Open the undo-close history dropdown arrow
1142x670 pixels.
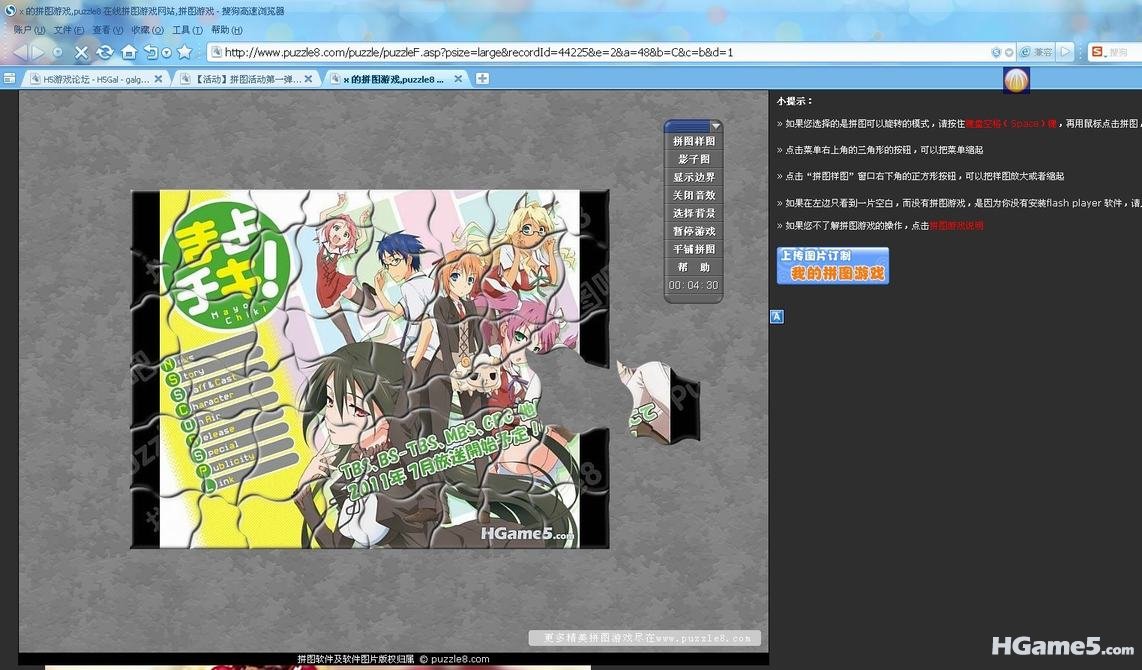tap(167, 52)
